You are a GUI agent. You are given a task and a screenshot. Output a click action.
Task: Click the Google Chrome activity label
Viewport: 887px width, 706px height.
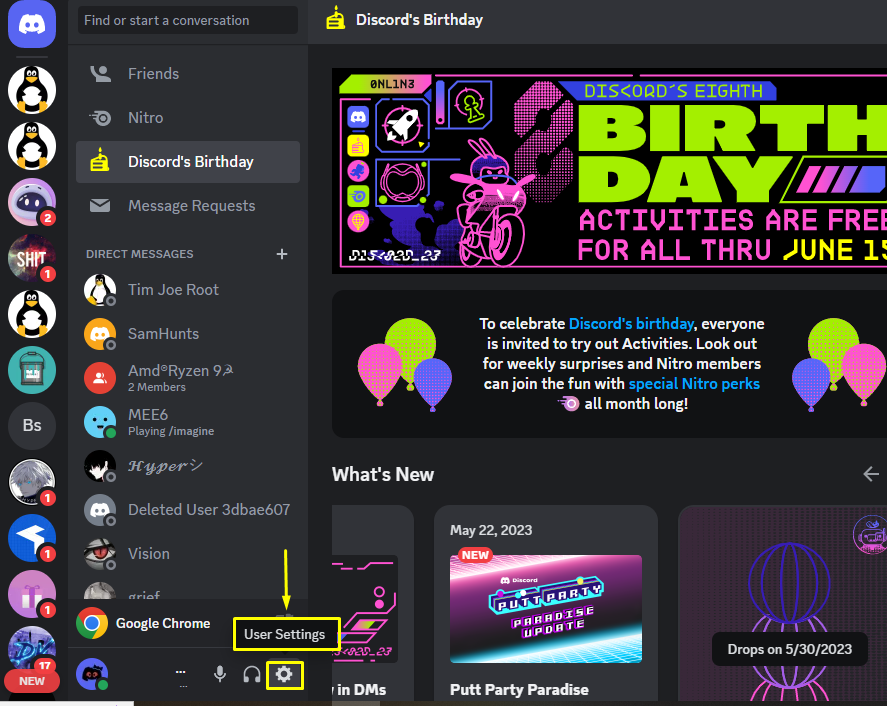pyautogui.click(x=163, y=623)
